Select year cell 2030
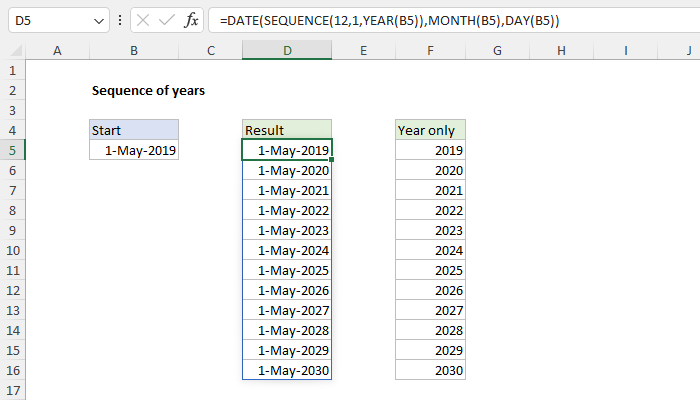 [x=430, y=370]
